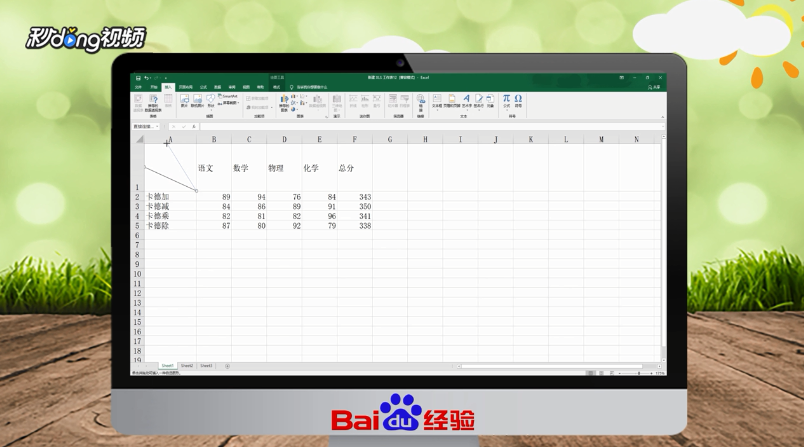Insert Win/Loss sparkline
This screenshot has width=804, height=447.
point(376,101)
